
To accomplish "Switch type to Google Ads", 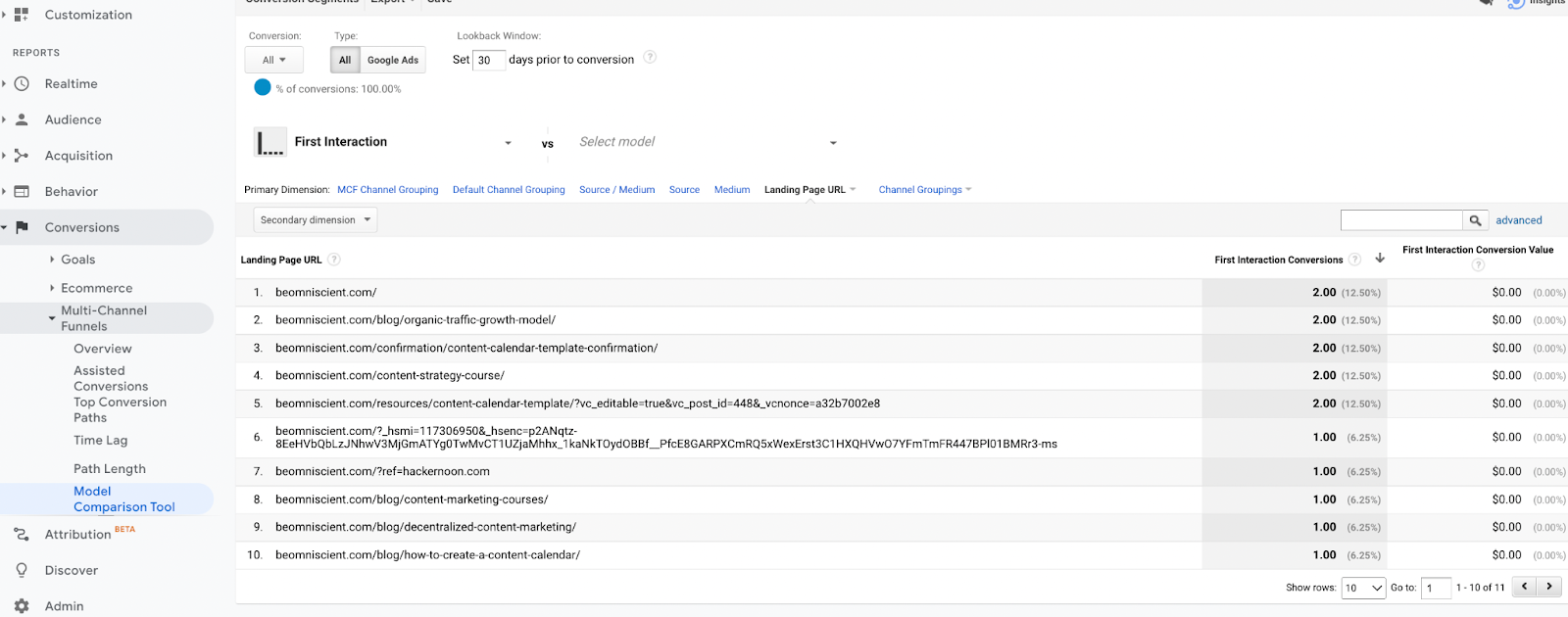I will tap(393, 60).
